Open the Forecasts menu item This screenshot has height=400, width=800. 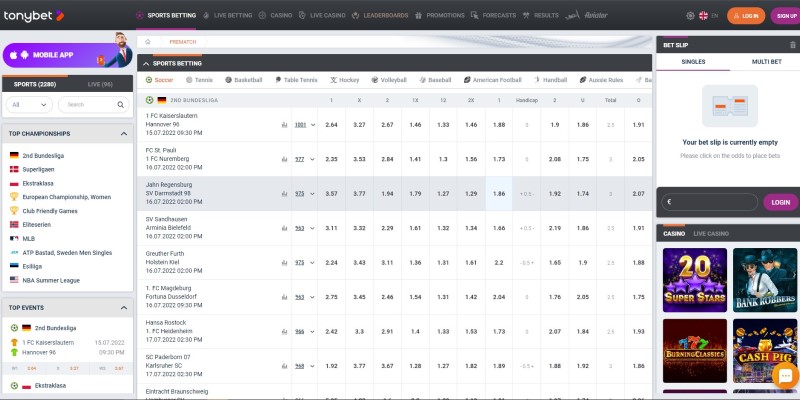coord(493,15)
